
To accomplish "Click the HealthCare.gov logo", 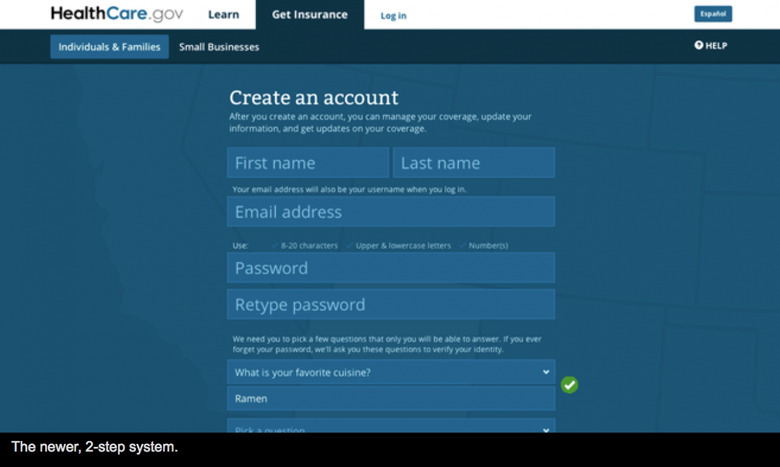I will [117, 14].
